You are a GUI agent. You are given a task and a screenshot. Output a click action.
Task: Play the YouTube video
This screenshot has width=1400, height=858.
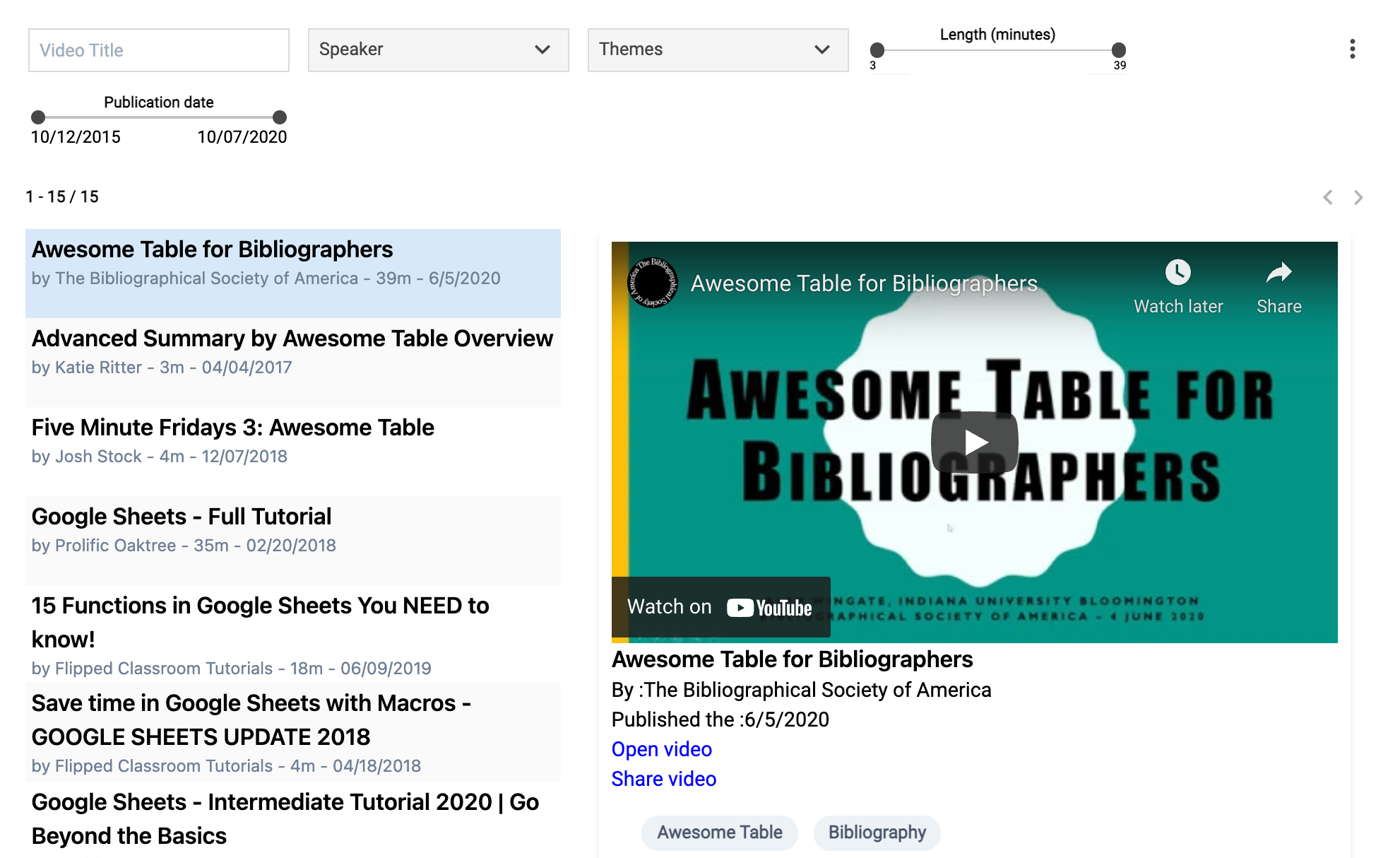(974, 442)
